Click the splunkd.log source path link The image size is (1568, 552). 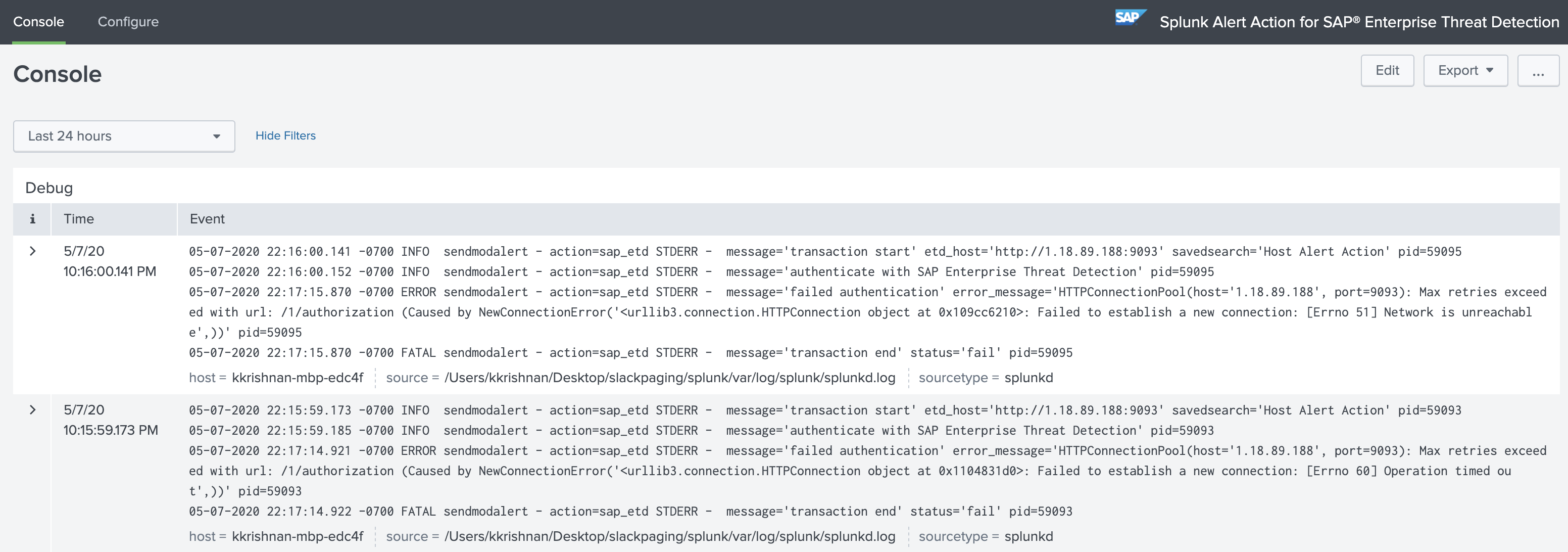pyautogui.click(x=669, y=378)
